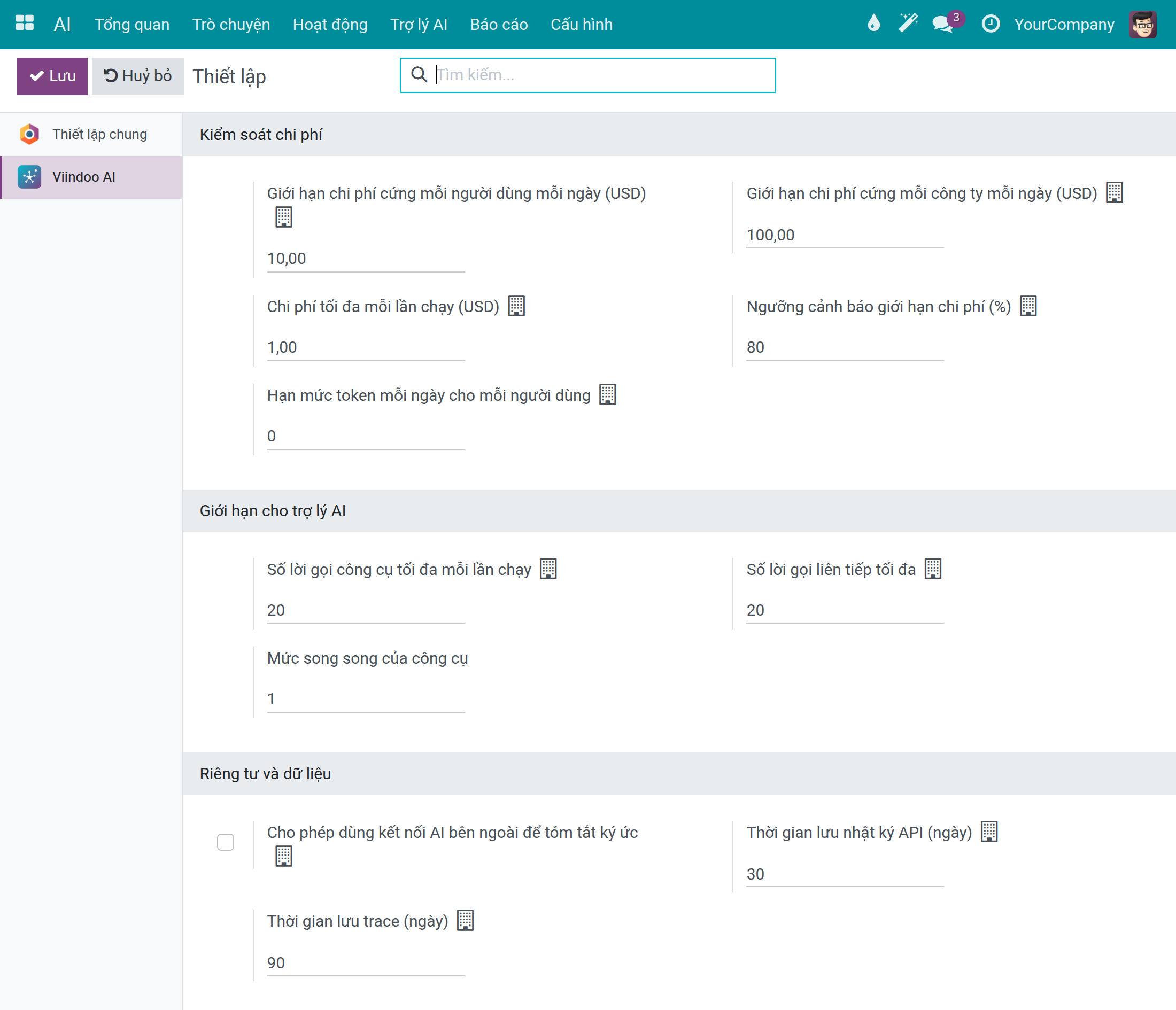Click the magic wand icon in top bar

(x=908, y=24)
